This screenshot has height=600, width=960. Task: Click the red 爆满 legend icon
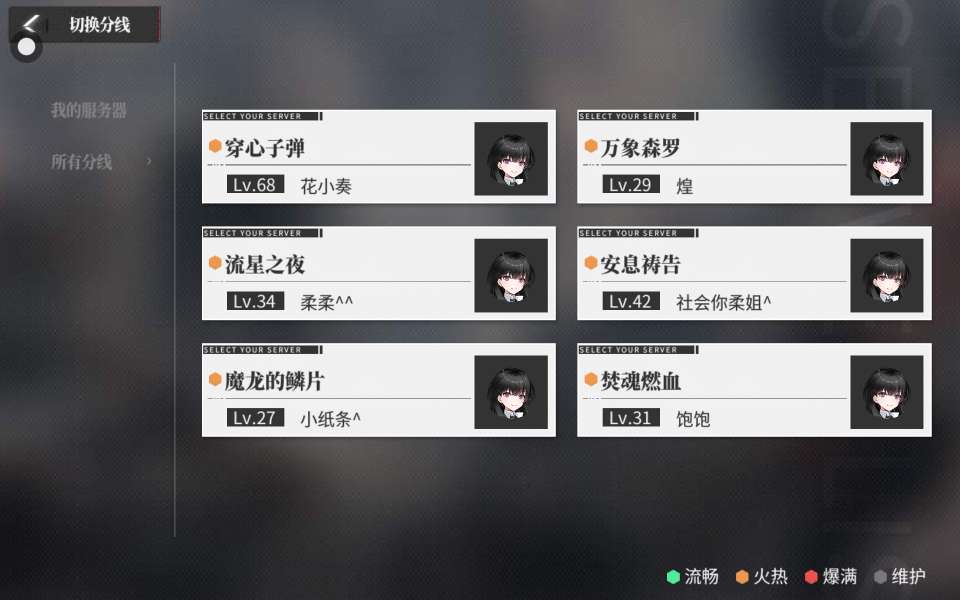[811, 577]
